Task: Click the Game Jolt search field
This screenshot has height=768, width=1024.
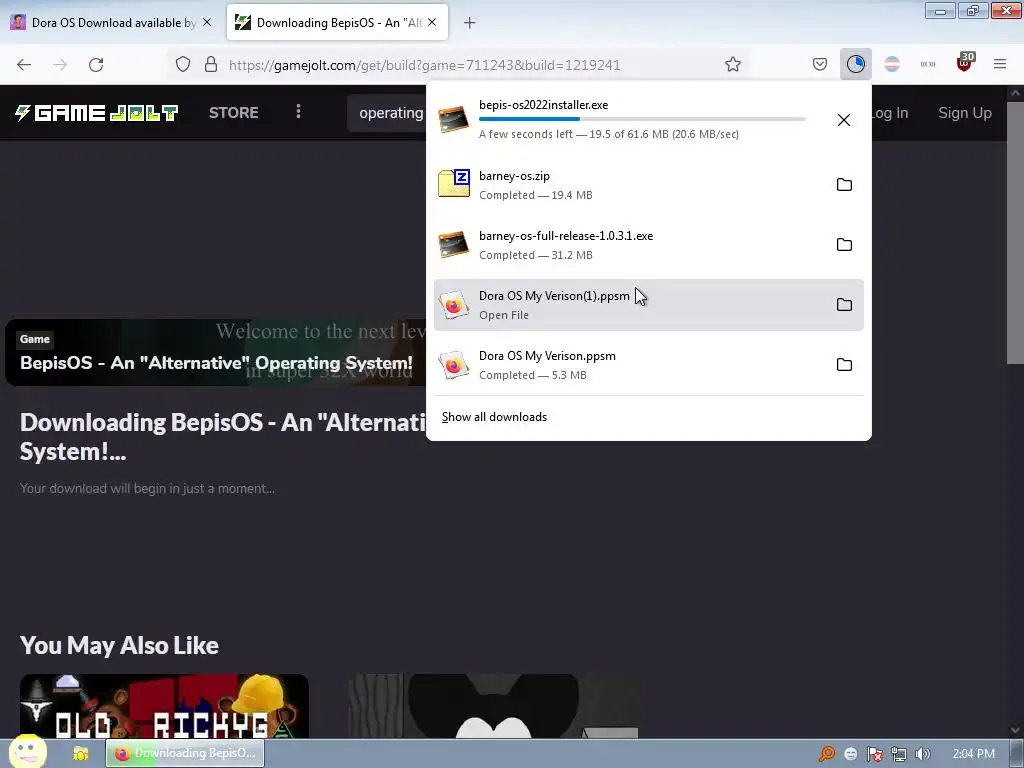Action: point(387,113)
